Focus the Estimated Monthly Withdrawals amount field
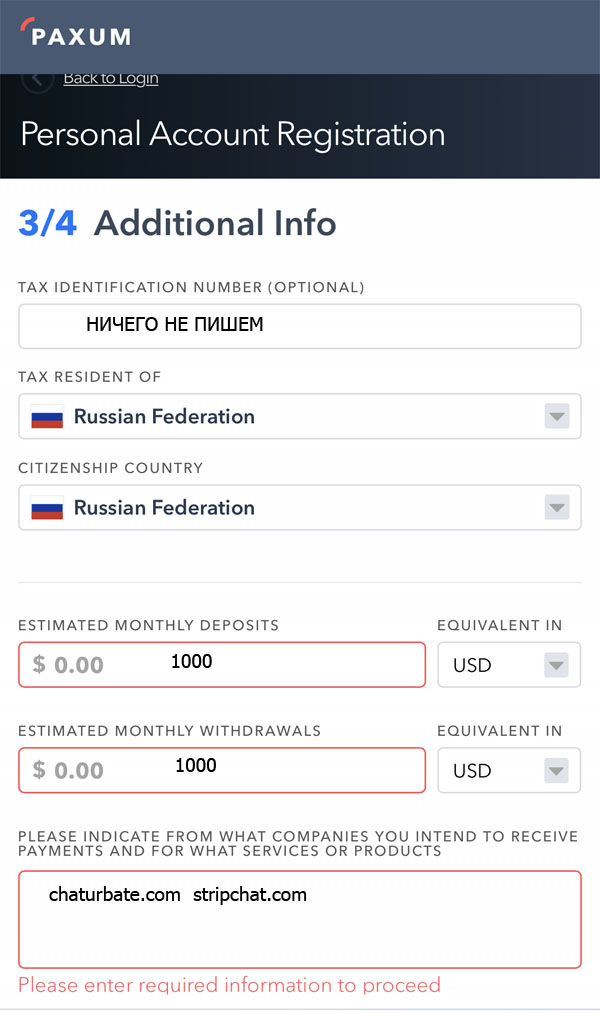 (222, 771)
